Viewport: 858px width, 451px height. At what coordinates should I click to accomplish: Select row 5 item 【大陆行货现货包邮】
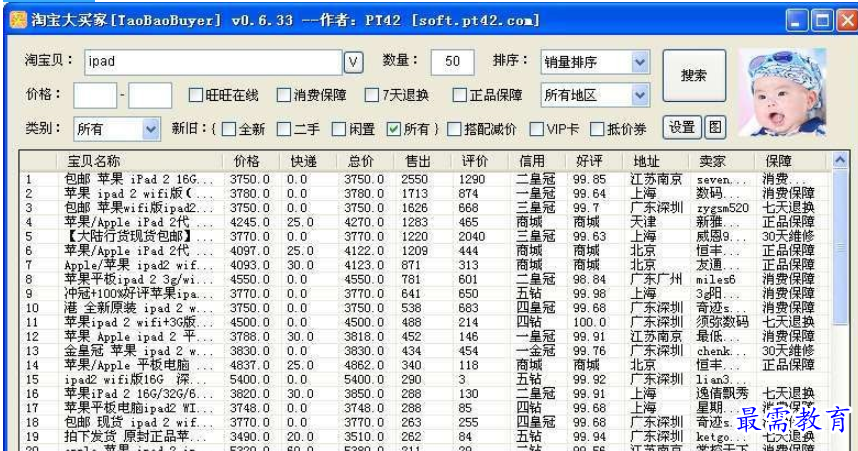click(138, 236)
